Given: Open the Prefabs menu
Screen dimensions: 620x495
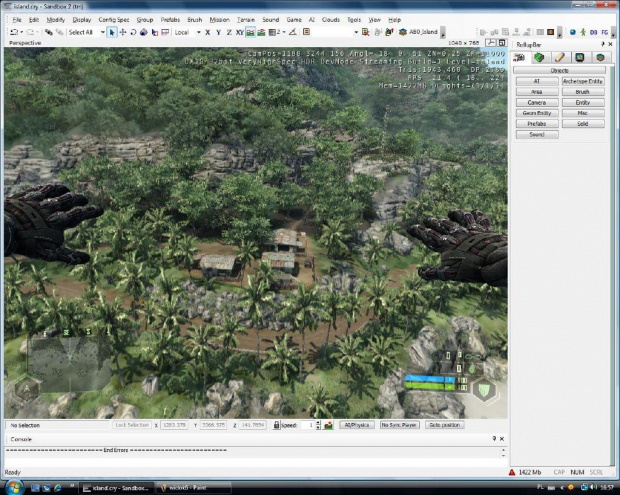Looking at the screenshot, I should 170,19.
